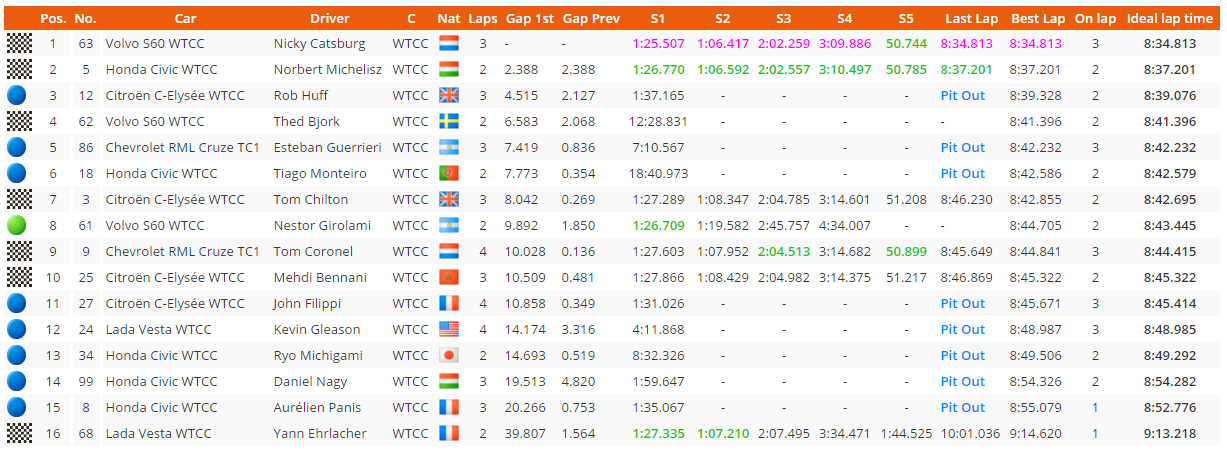Click the checkered flag icon for Yann Ehrlacher
Screen dimensions: 1227x453
[x=18, y=433]
